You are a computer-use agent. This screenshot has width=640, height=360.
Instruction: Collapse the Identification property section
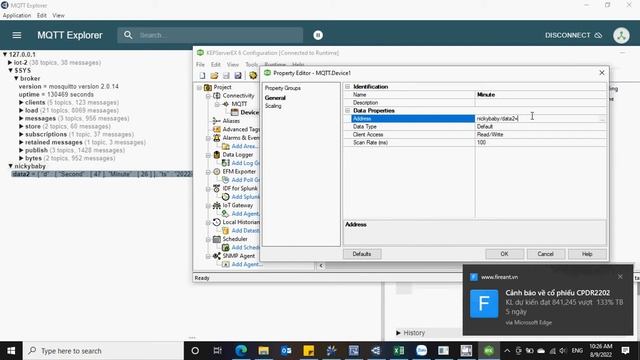click(347, 87)
